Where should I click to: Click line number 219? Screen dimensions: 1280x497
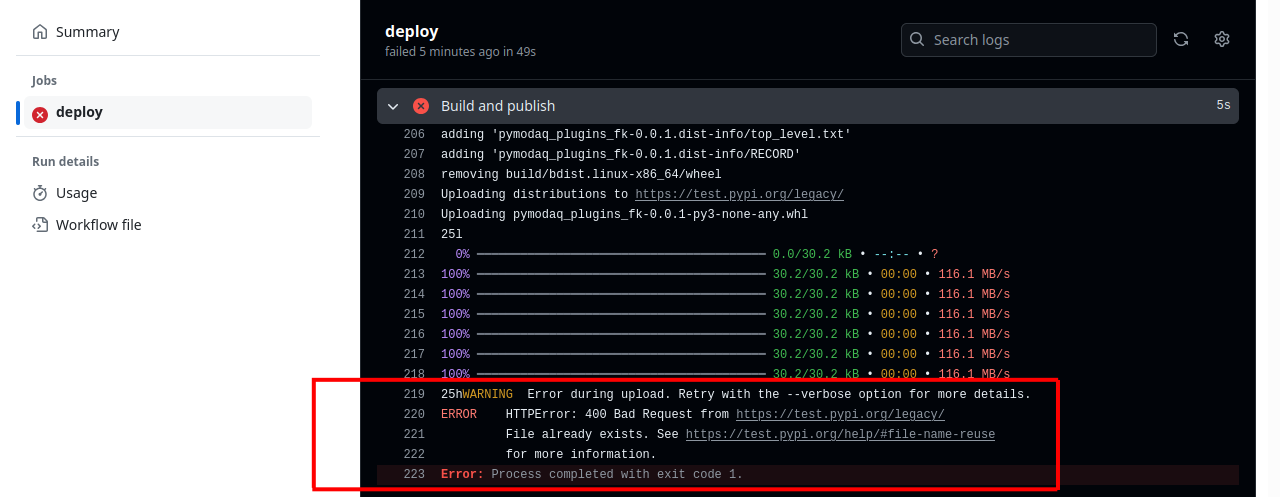413,394
